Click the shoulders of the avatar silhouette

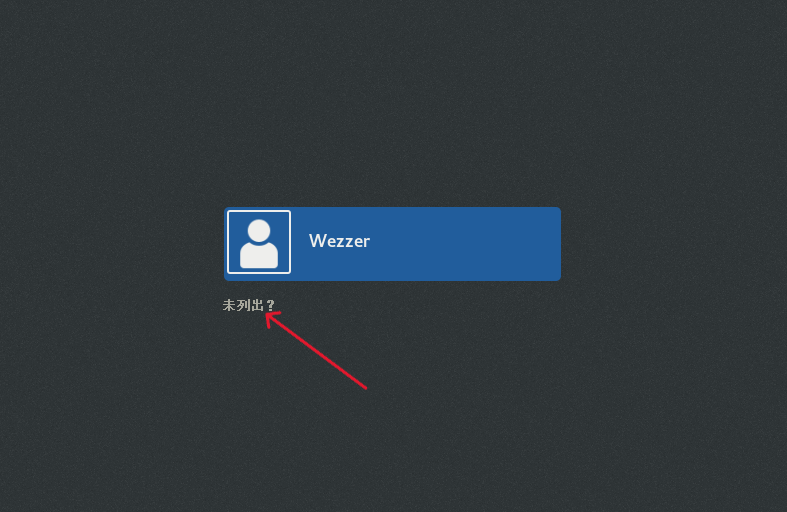tap(259, 256)
